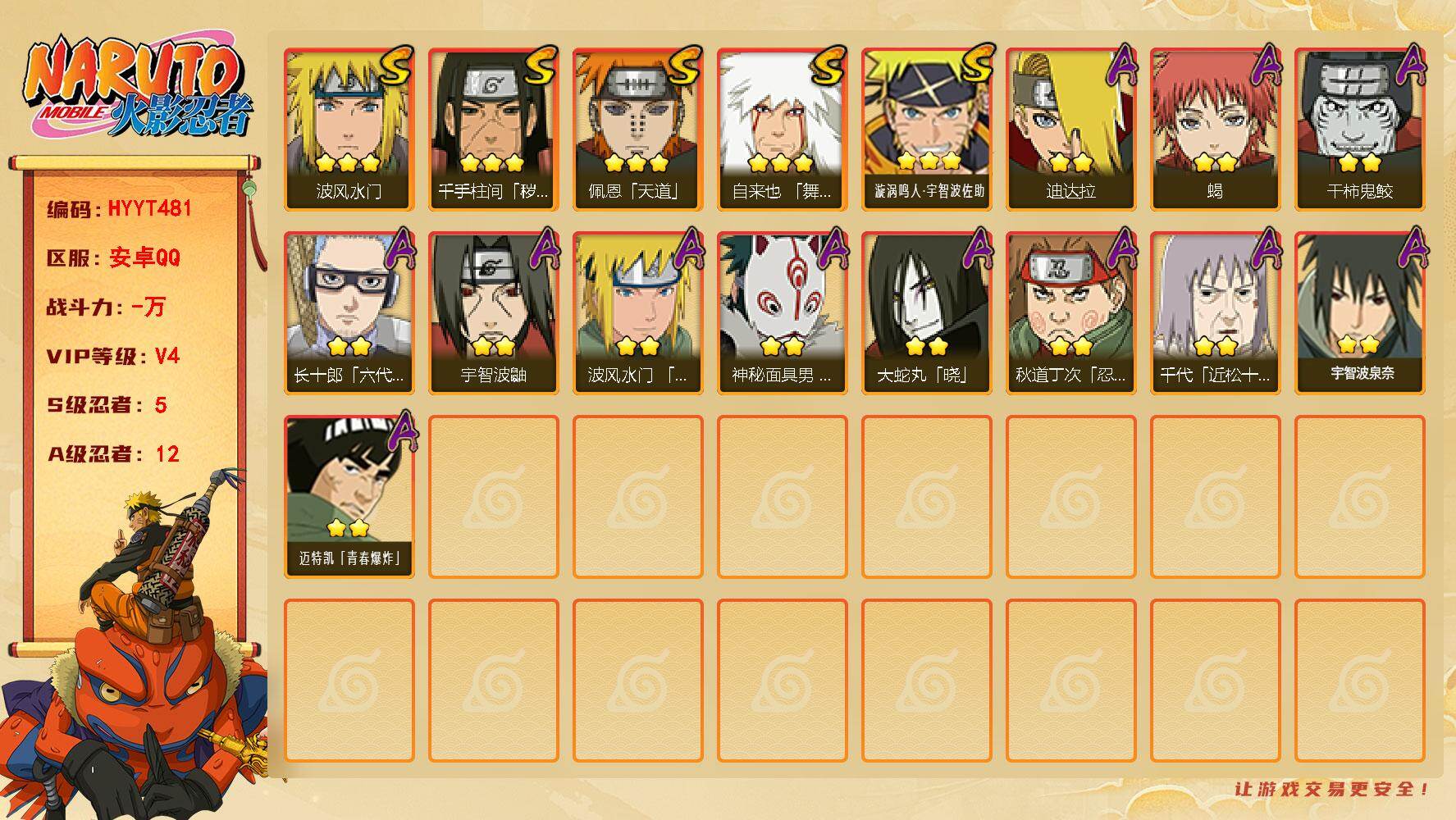
Task: Select the 蝎 ninja card
Action: click(x=1216, y=130)
